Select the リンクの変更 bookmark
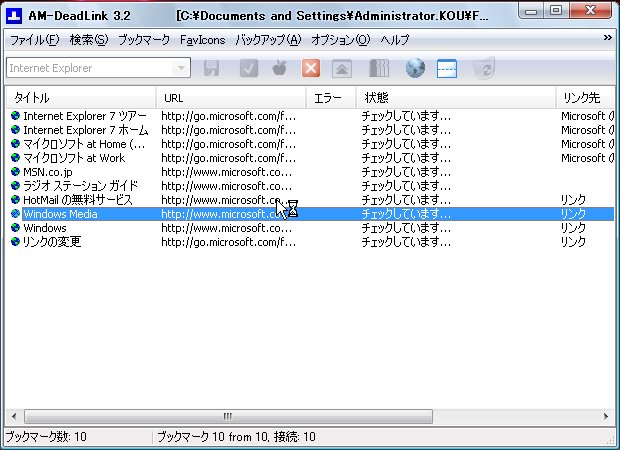 52,242
